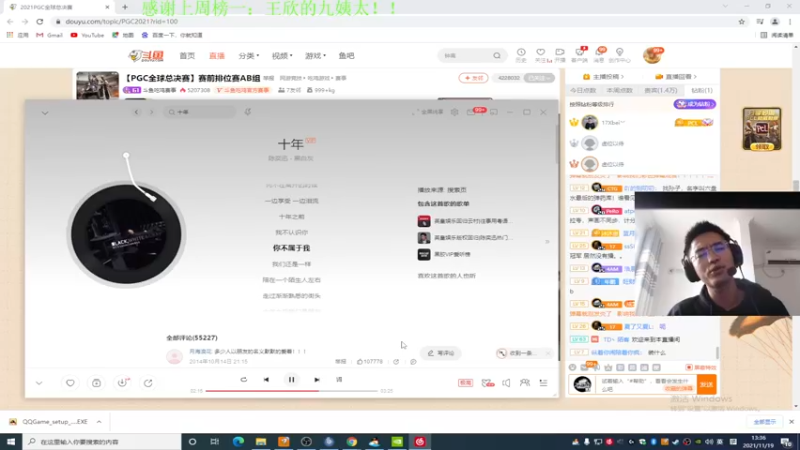This screenshot has width=800, height=450.
Task: Open the playlist queue icon
Action: 543,383
